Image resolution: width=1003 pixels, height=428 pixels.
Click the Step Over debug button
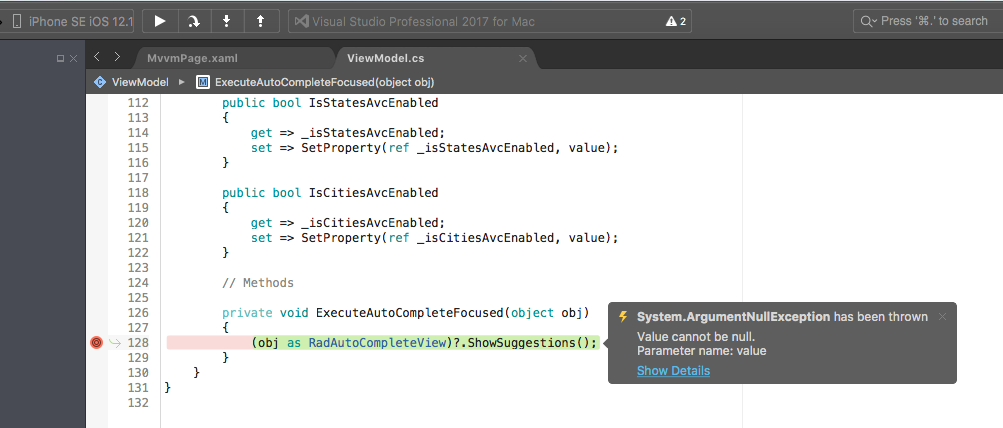pyautogui.click(x=193, y=21)
